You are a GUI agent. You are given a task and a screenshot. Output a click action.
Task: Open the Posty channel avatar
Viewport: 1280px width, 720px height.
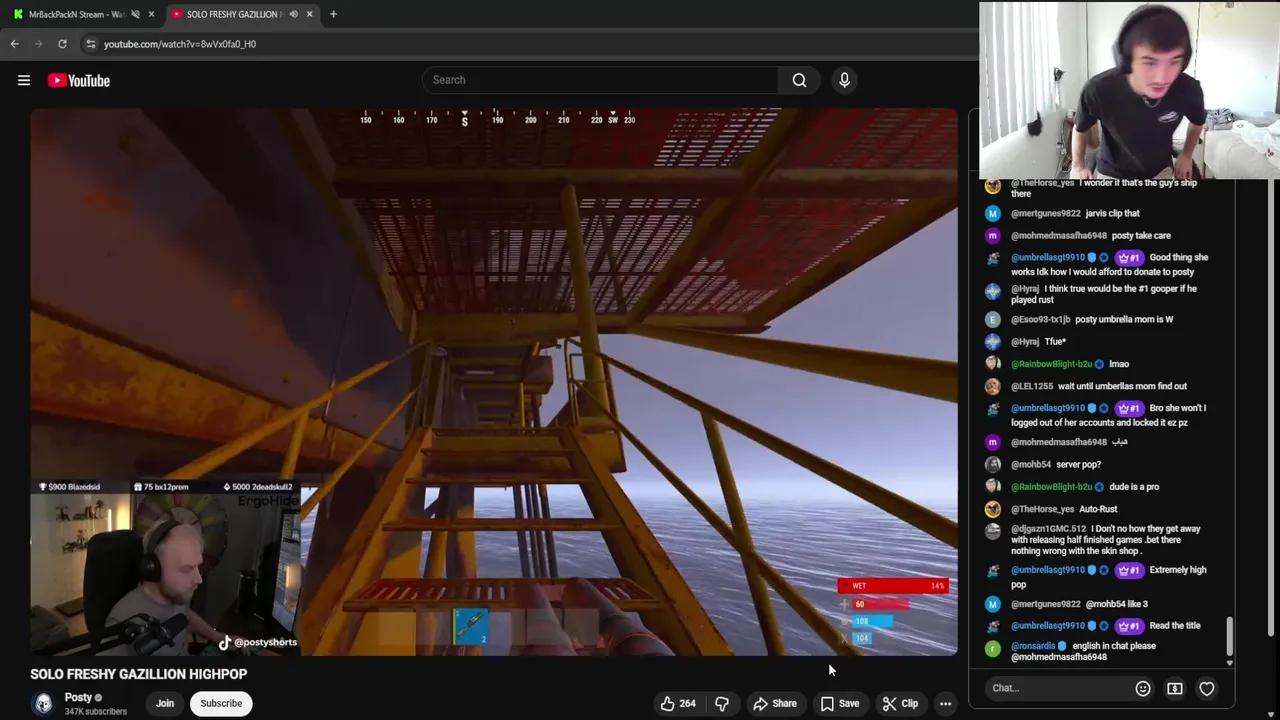click(43, 704)
